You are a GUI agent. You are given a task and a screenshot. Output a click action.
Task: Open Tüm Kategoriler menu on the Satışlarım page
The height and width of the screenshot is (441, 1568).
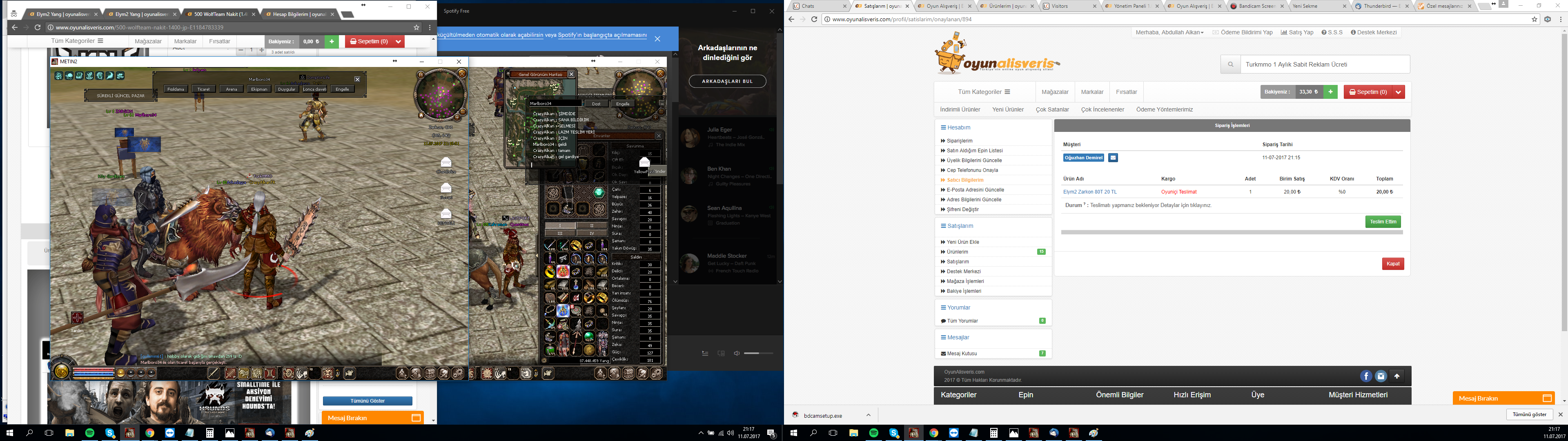tap(984, 92)
